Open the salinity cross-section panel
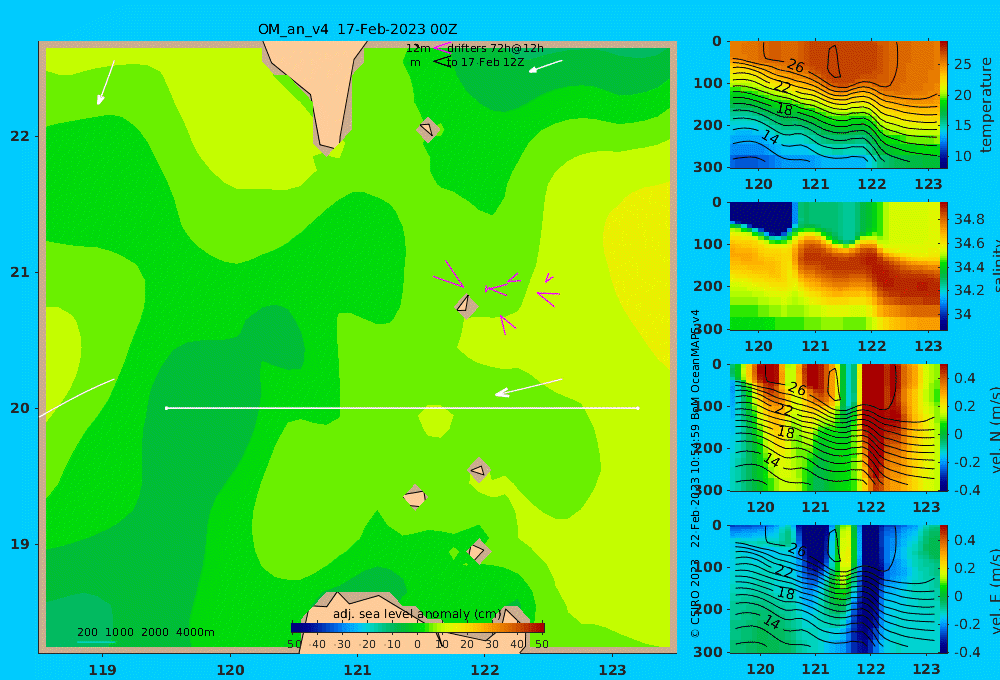The width and height of the screenshot is (1000, 680). pos(834,266)
